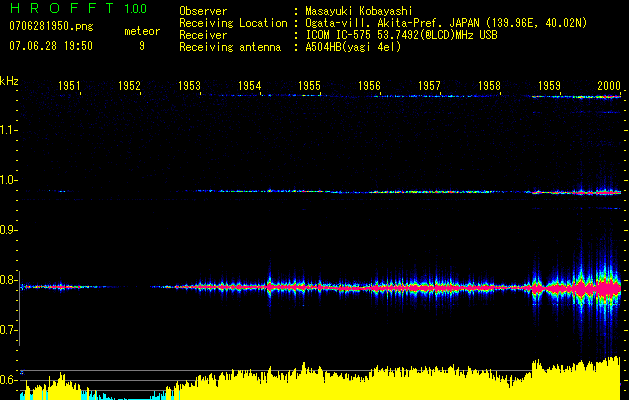Click the 1957 time marker

coord(429,85)
